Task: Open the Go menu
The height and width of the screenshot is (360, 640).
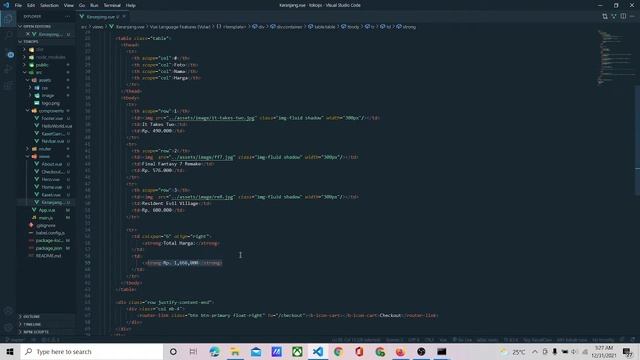Action: [x=82, y=5]
